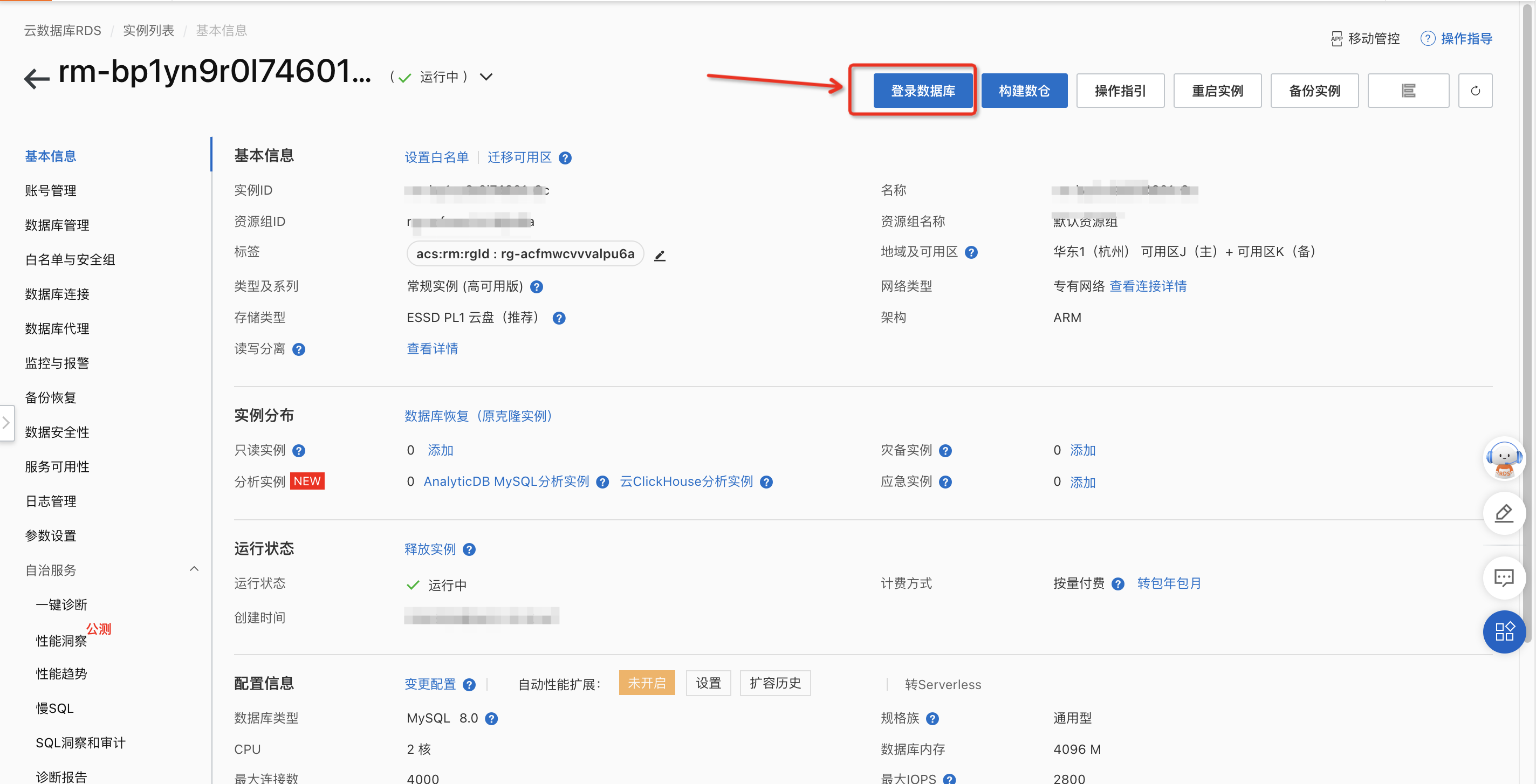
Task: Open 账号管理 in the sidebar
Action: (x=51, y=191)
